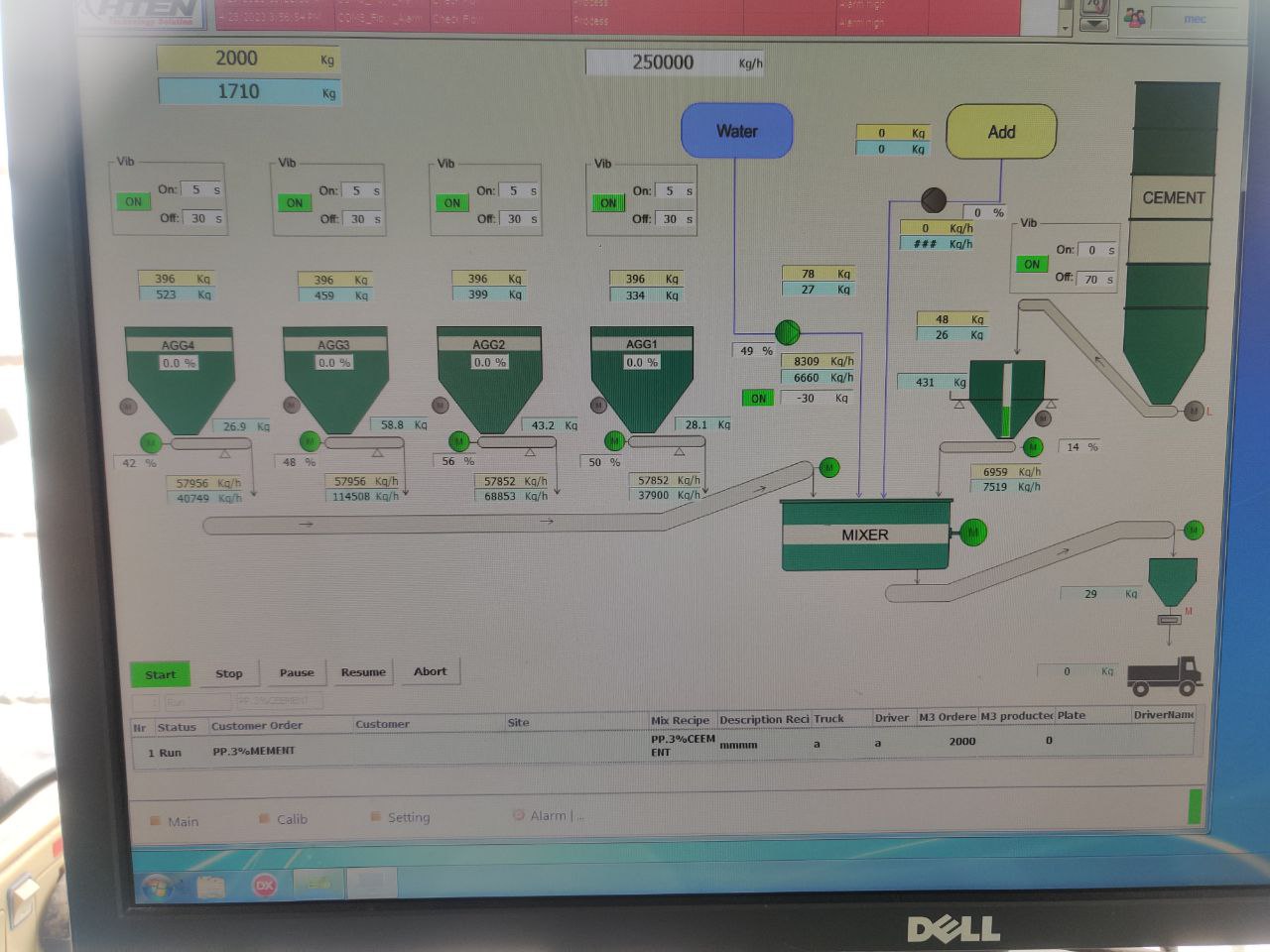Viewport: 1270px width, 952px height.
Task: Click the AGG1 belt motor icon
Action: coord(614,440)
